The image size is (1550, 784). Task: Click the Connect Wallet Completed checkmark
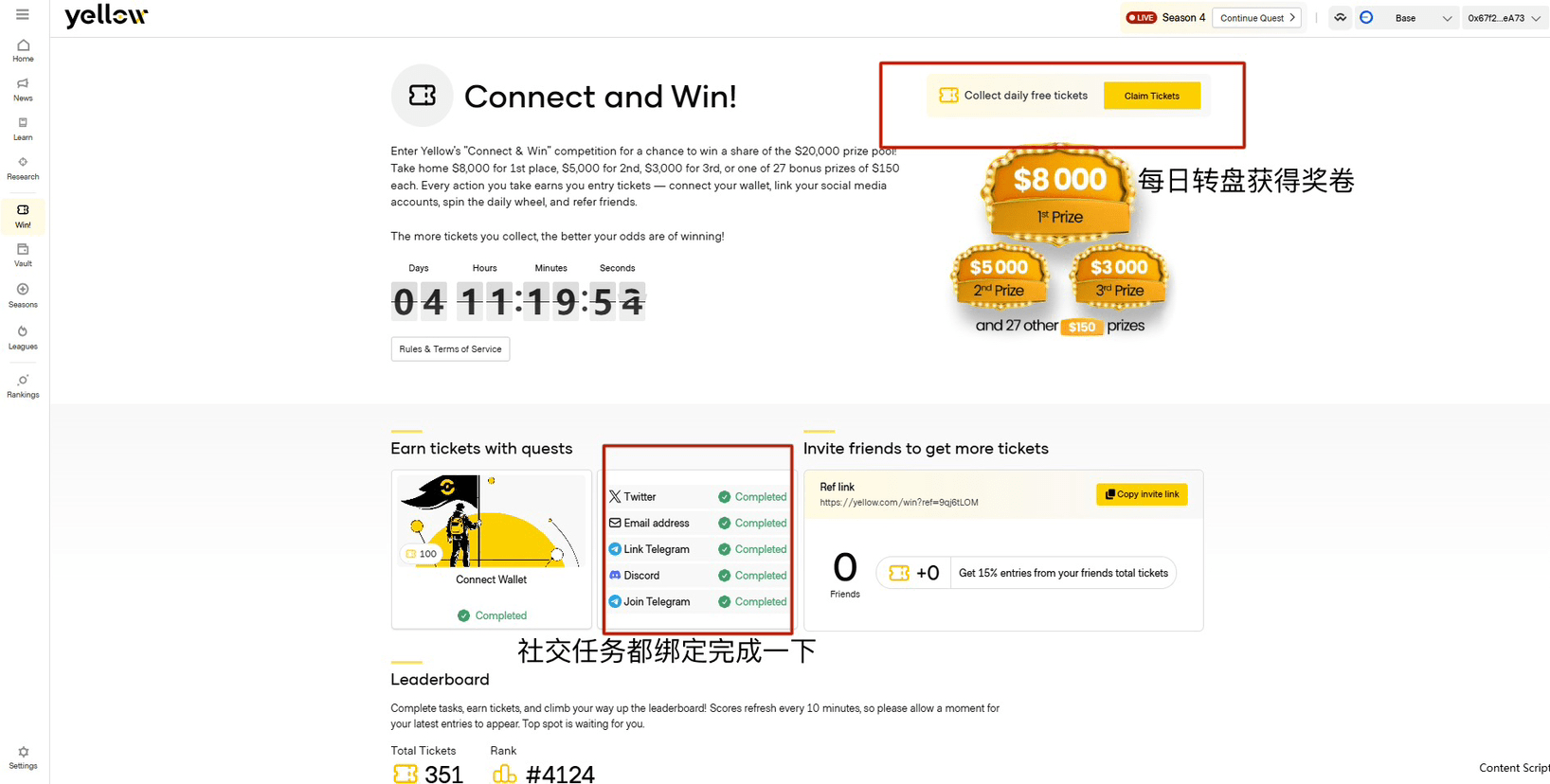[x=463, y=615]
